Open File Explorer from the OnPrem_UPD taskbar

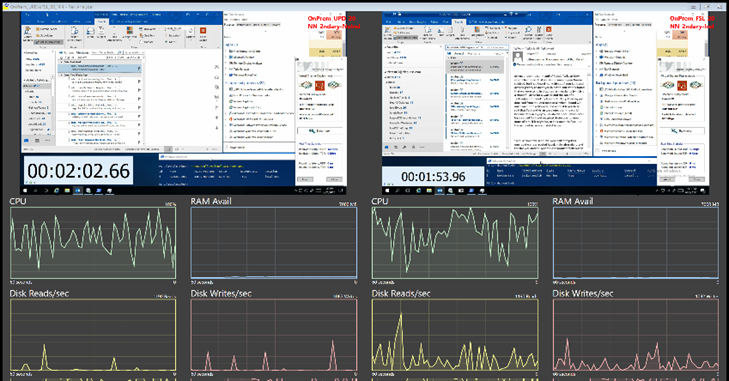[x=67, y=190]
